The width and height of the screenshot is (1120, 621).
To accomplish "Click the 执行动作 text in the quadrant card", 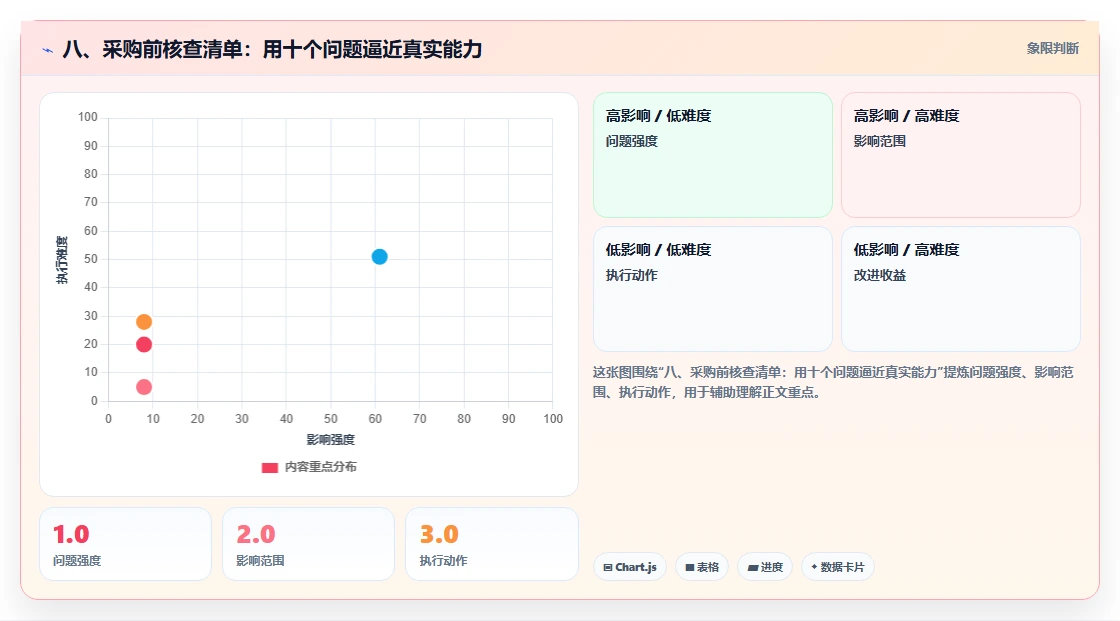I will [631, 276].
